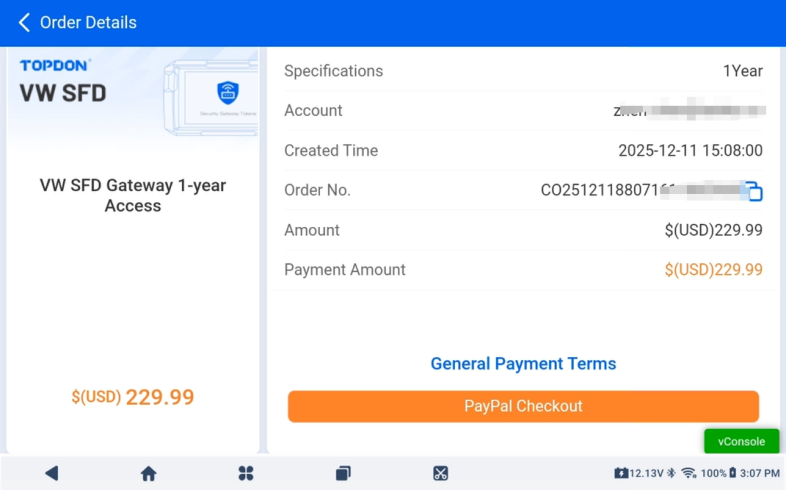Show recent apps with stacked squares icon
Viewport: 786px width, 490px height.
pos(343,473)
